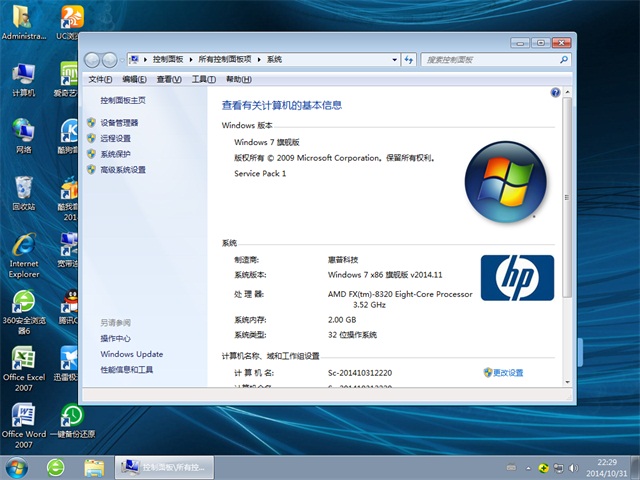Click the 360 security tray icon
This screenshot has width=640, height=480.
click(543, 468)
